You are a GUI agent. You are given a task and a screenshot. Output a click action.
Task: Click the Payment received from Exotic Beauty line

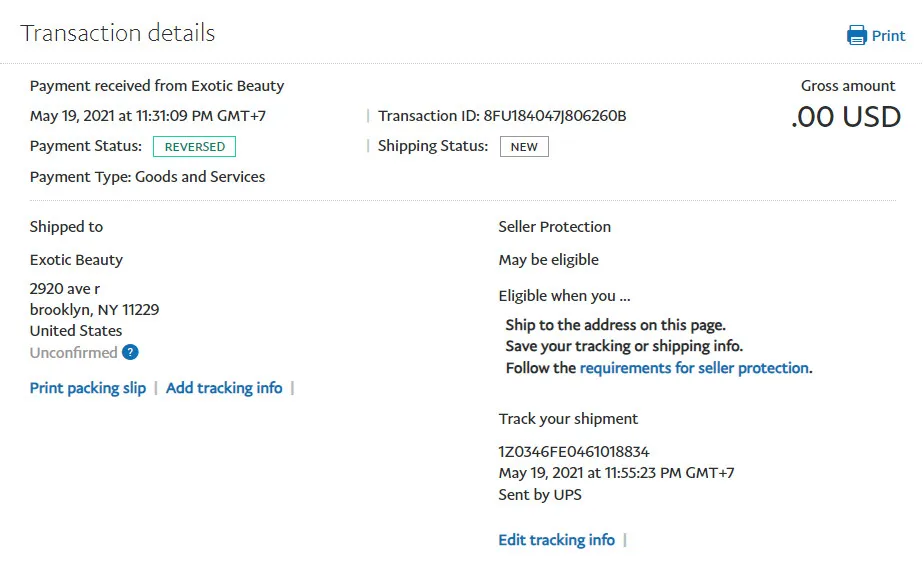point(157,86)
